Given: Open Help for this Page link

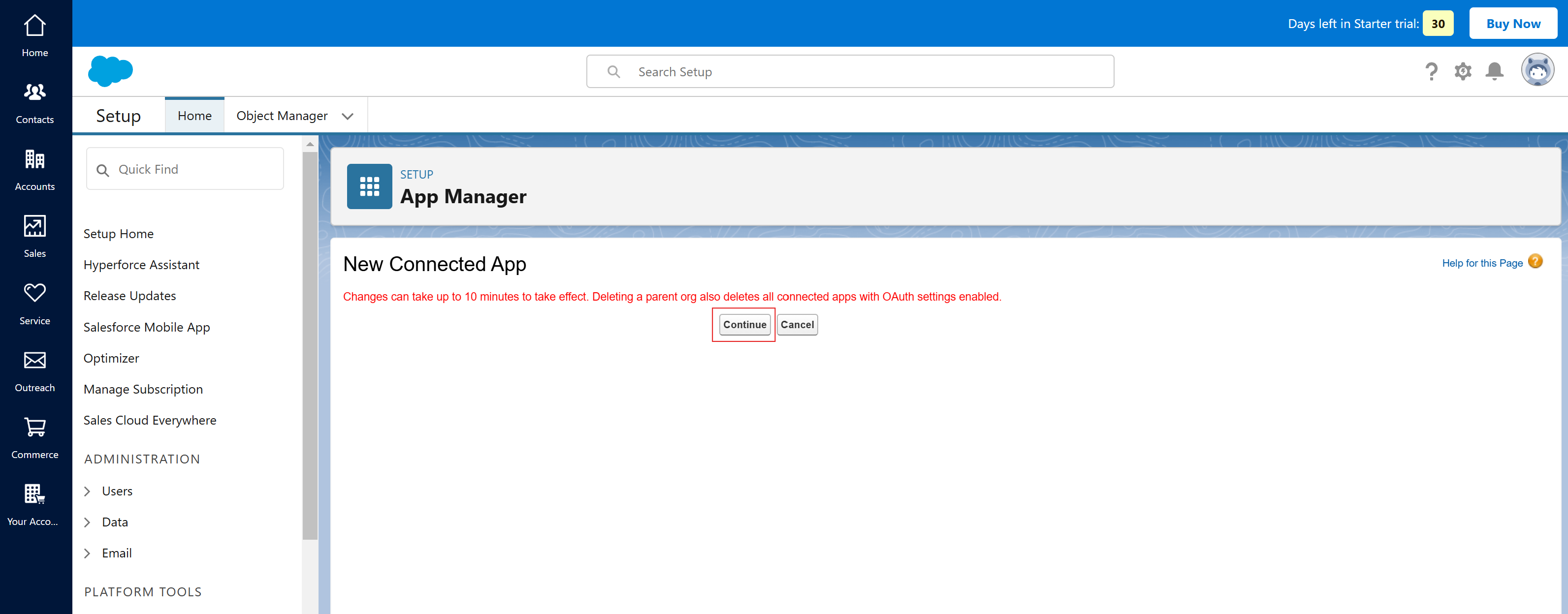Looking at the screenshot, I should pyautogui.click(x=1481, y=263).
